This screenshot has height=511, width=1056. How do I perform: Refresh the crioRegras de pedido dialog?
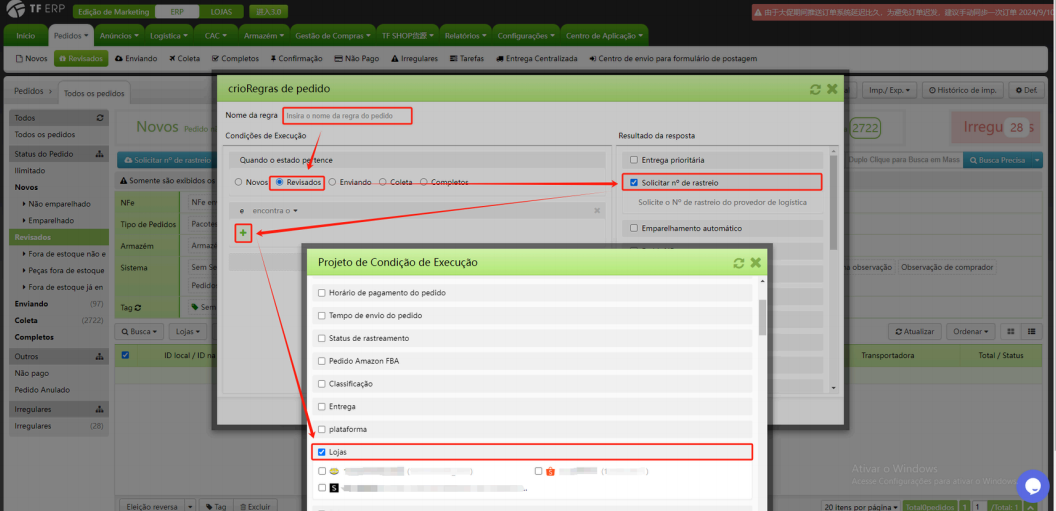pyautogui.click(x=815, y=89)
